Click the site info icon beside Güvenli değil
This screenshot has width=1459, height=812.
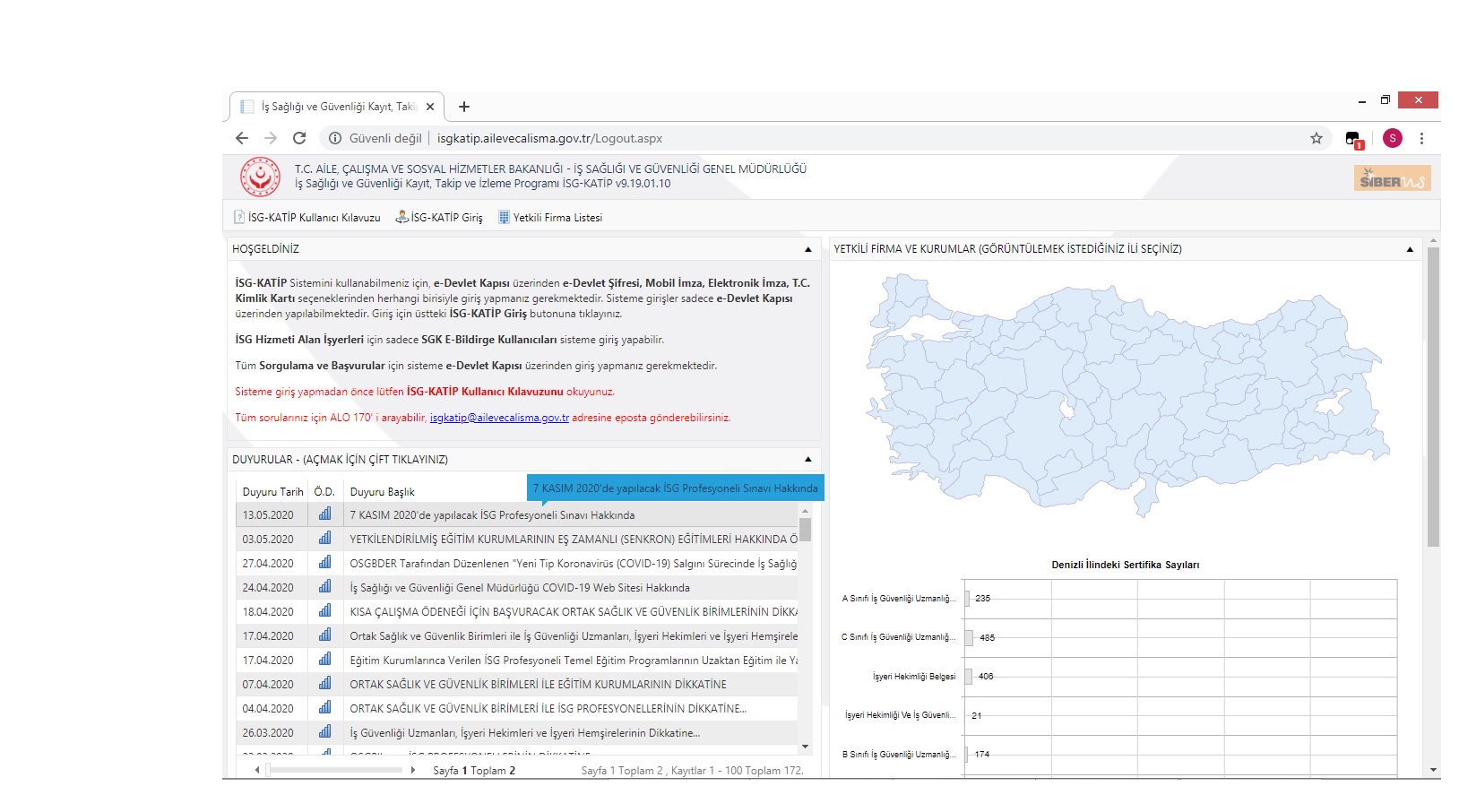[335, 138]
